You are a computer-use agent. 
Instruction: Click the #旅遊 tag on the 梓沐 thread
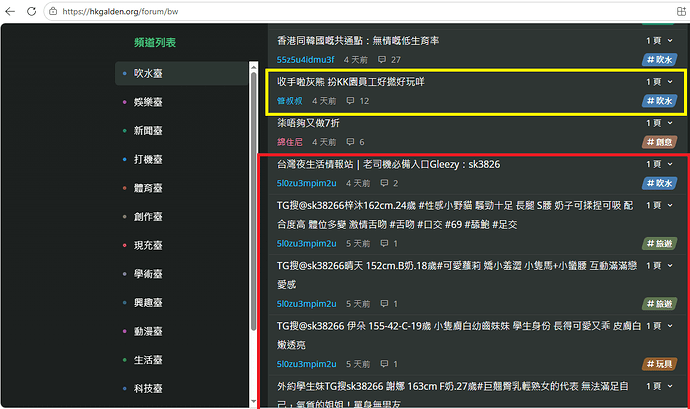659,243
